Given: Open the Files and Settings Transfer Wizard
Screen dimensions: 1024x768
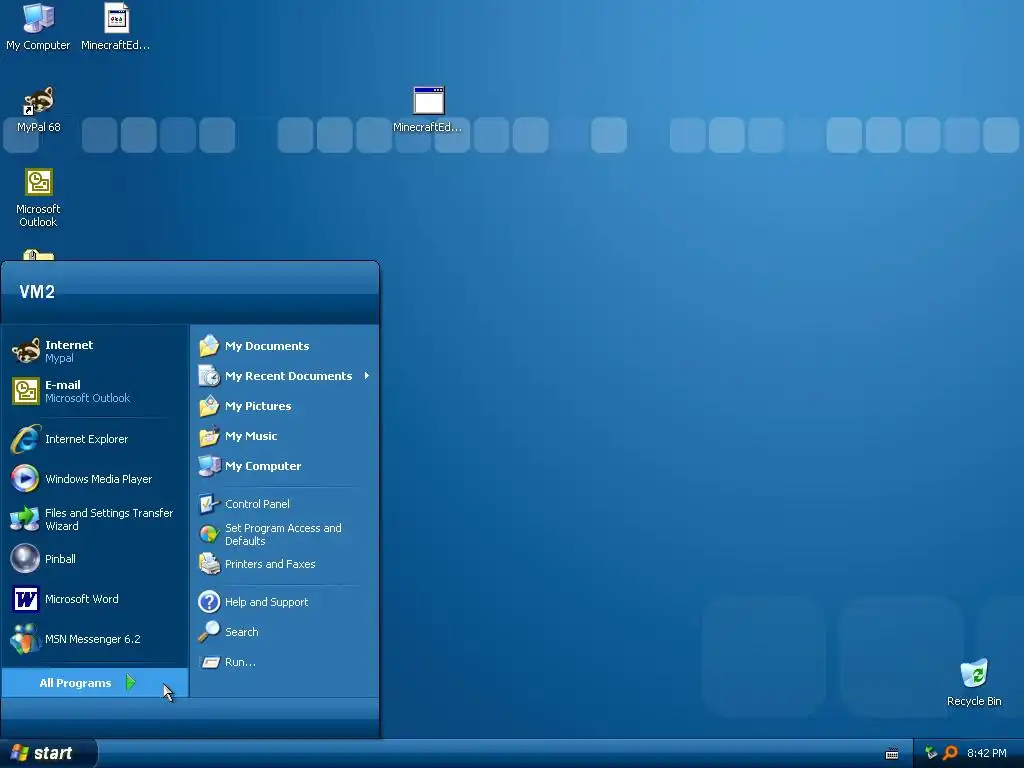Looking at the screenshot, I should pos(95,519).
